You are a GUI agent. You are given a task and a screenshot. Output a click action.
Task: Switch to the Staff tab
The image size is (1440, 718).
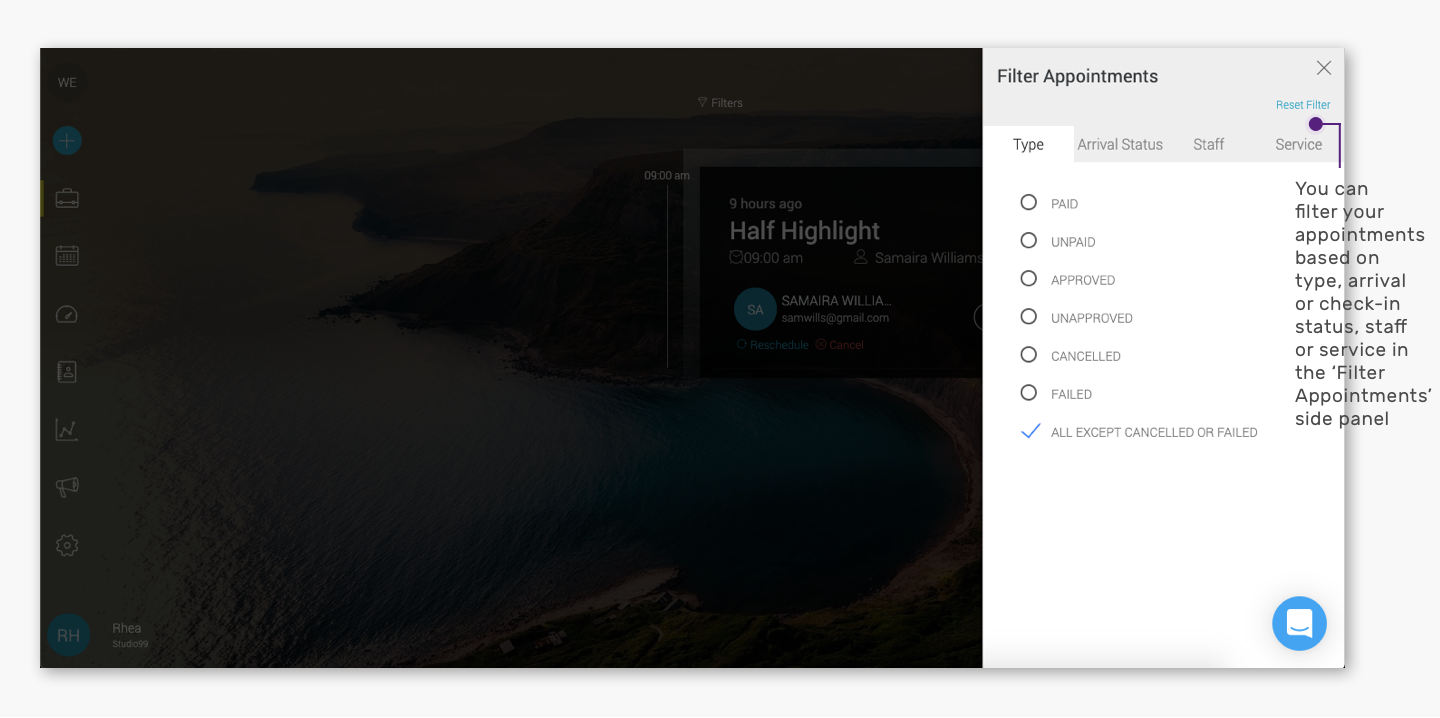[x=1209, y=145]
